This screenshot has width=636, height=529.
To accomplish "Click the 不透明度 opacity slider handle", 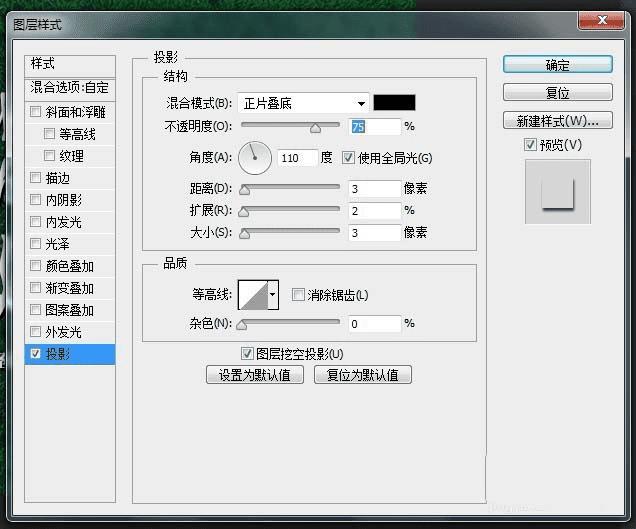I will pyautogui.click(x=316, y=128).
